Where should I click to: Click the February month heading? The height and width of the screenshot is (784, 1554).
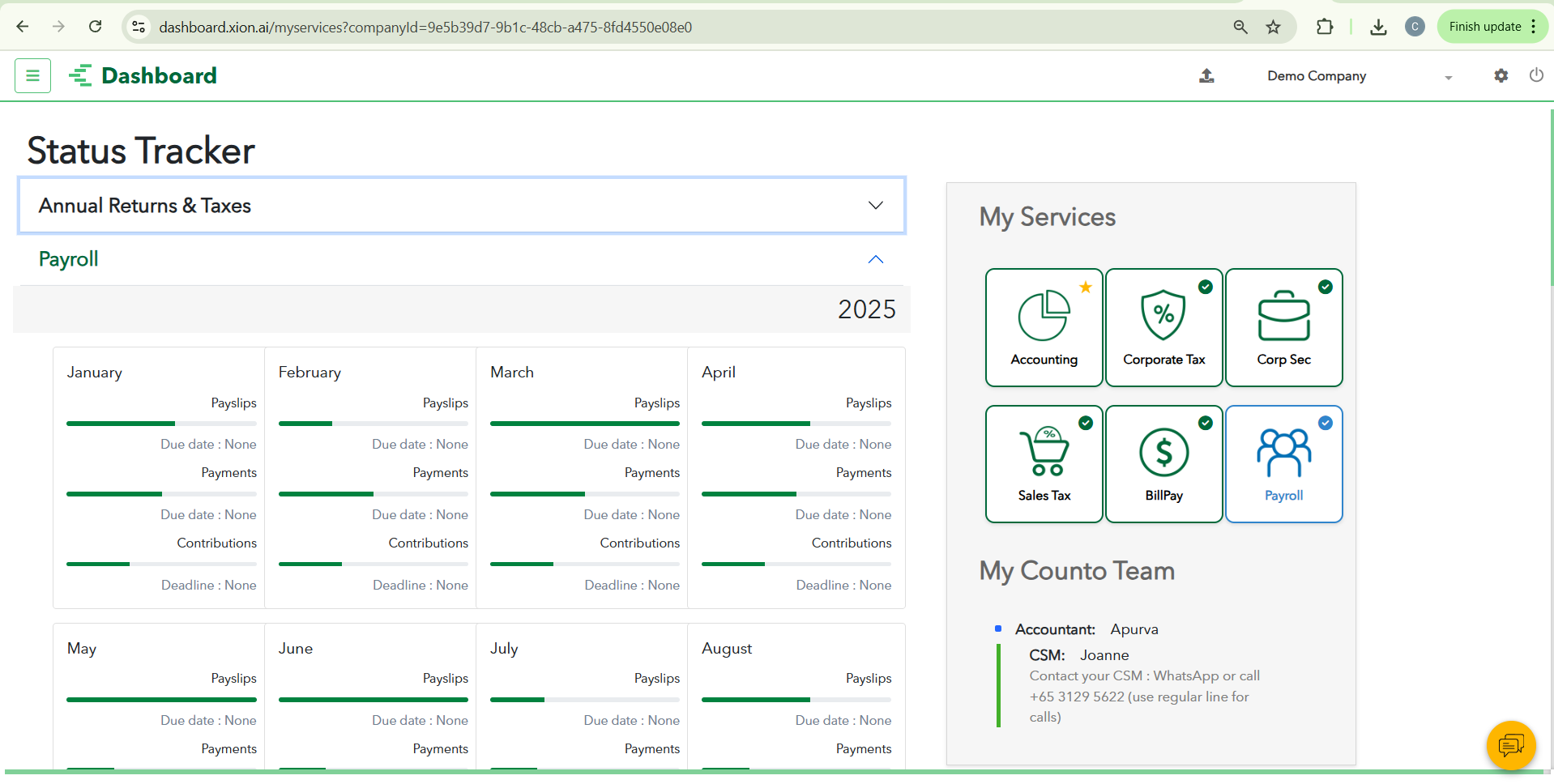(x=310, y=373)
